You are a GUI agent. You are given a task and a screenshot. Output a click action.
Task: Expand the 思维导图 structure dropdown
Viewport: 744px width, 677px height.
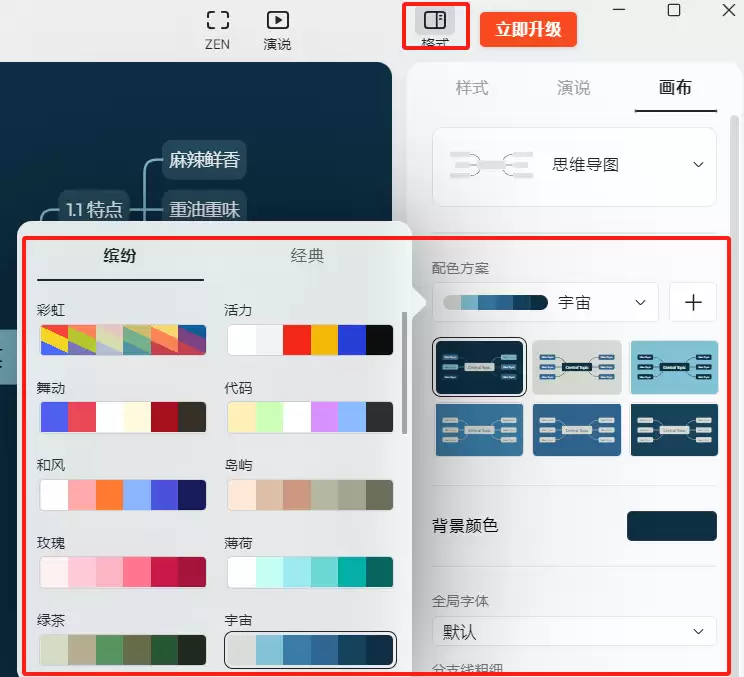point(574,167)
